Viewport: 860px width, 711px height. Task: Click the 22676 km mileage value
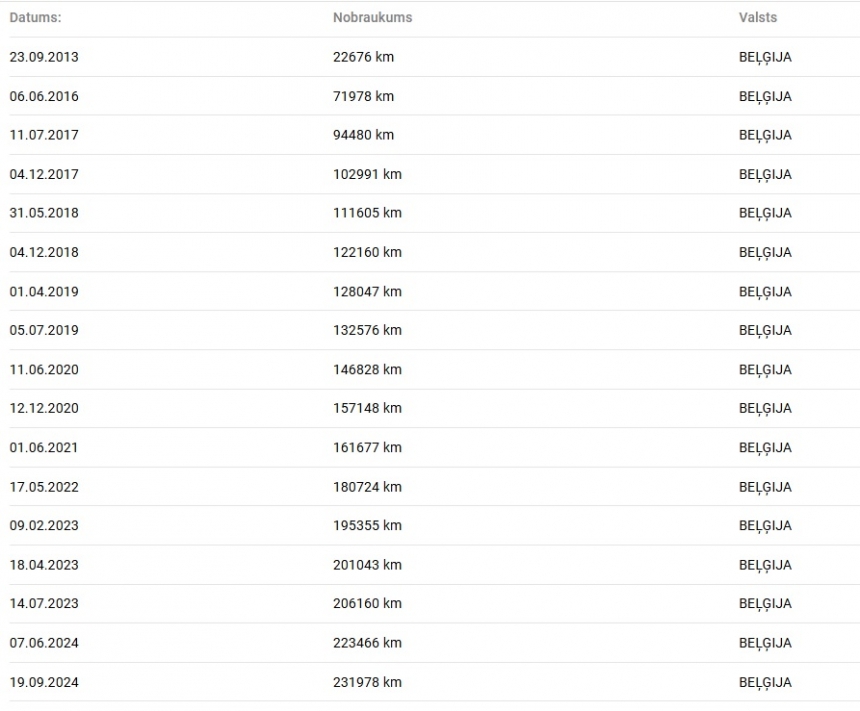coord(363,57)
